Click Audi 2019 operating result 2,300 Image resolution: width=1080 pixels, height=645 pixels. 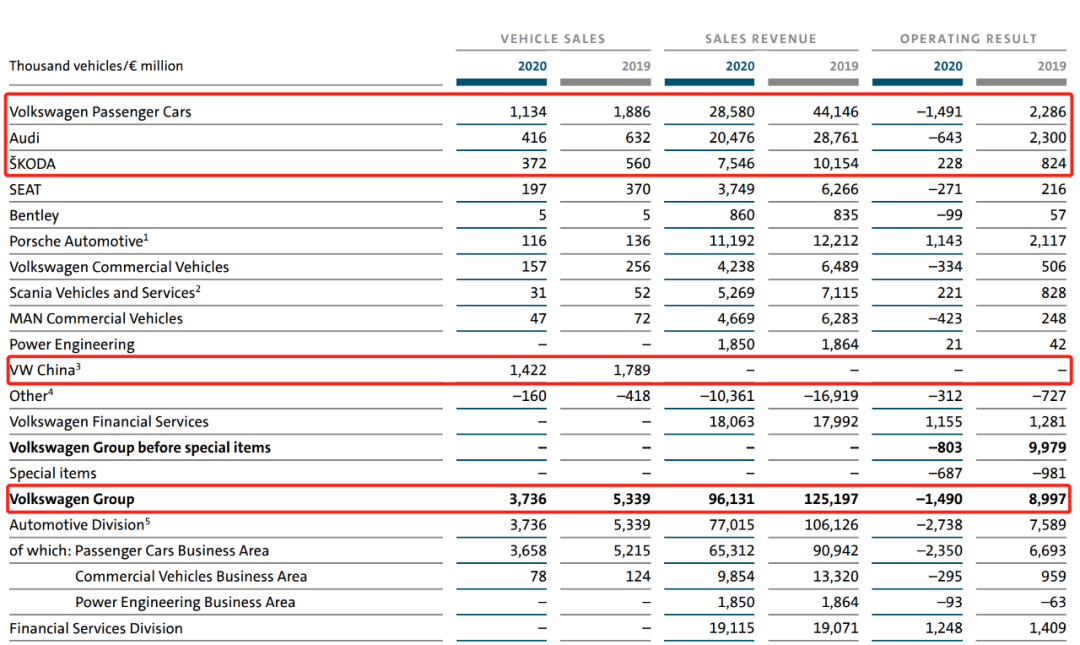[x=1048, y=138]
